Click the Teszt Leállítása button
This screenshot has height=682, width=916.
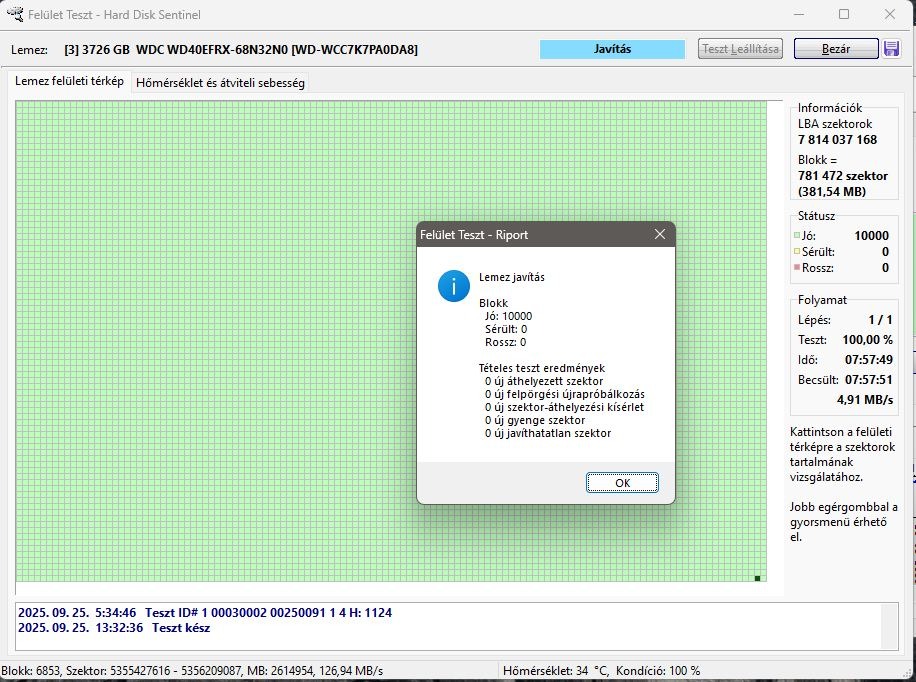pos(740,49)
